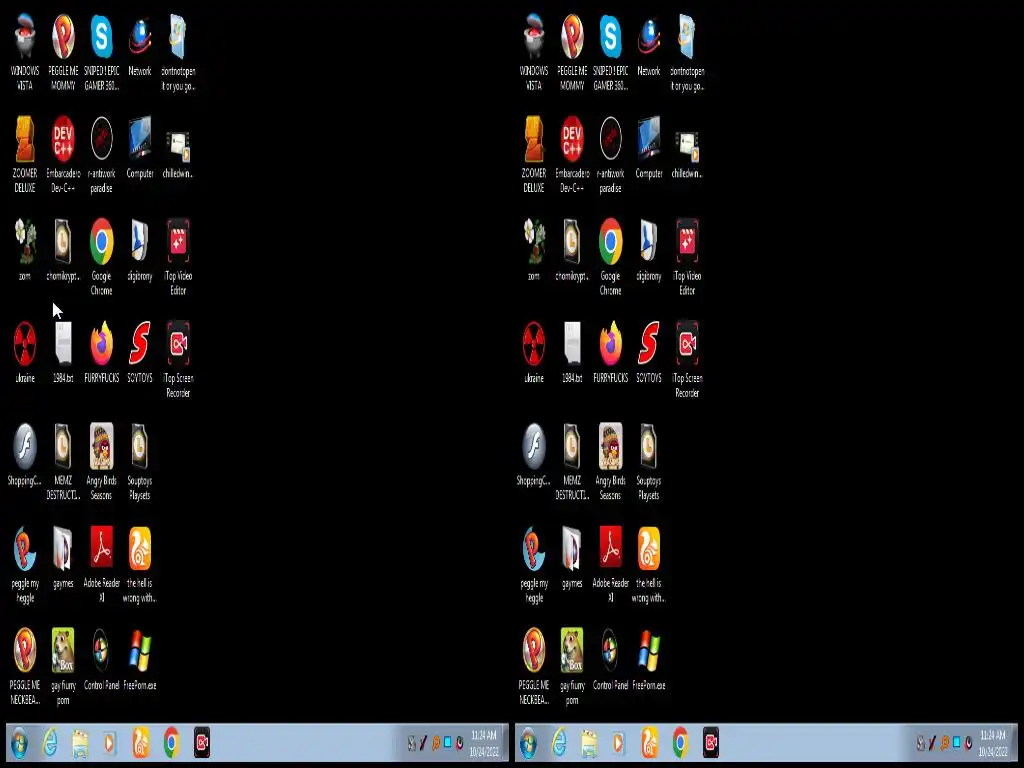Open the Start menu on right taskbar
The width and height of the screenshot is (1024, 768).
click(x=528, y=743)
